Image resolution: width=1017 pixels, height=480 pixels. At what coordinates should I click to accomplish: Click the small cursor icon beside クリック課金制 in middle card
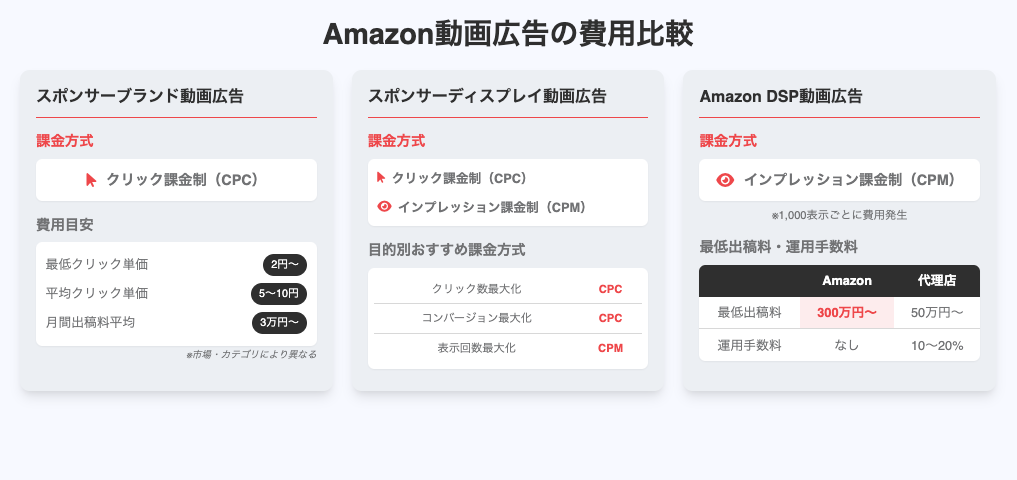[381, 177]
